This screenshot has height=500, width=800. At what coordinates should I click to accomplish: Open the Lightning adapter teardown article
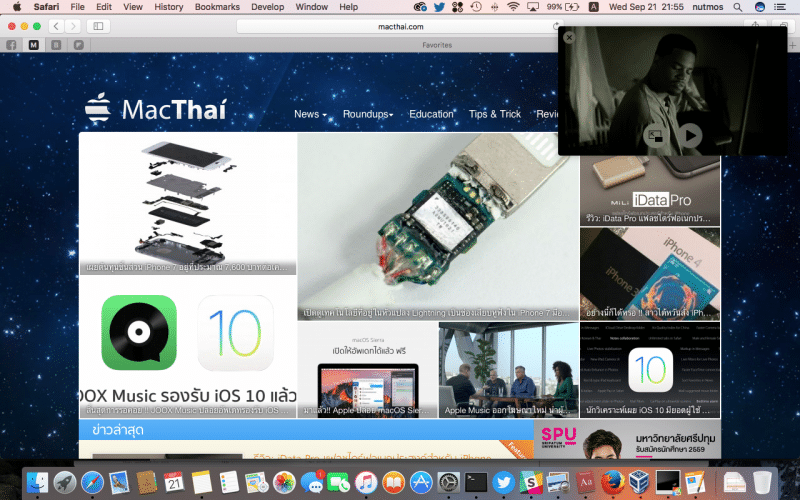(x=438, y=227)
